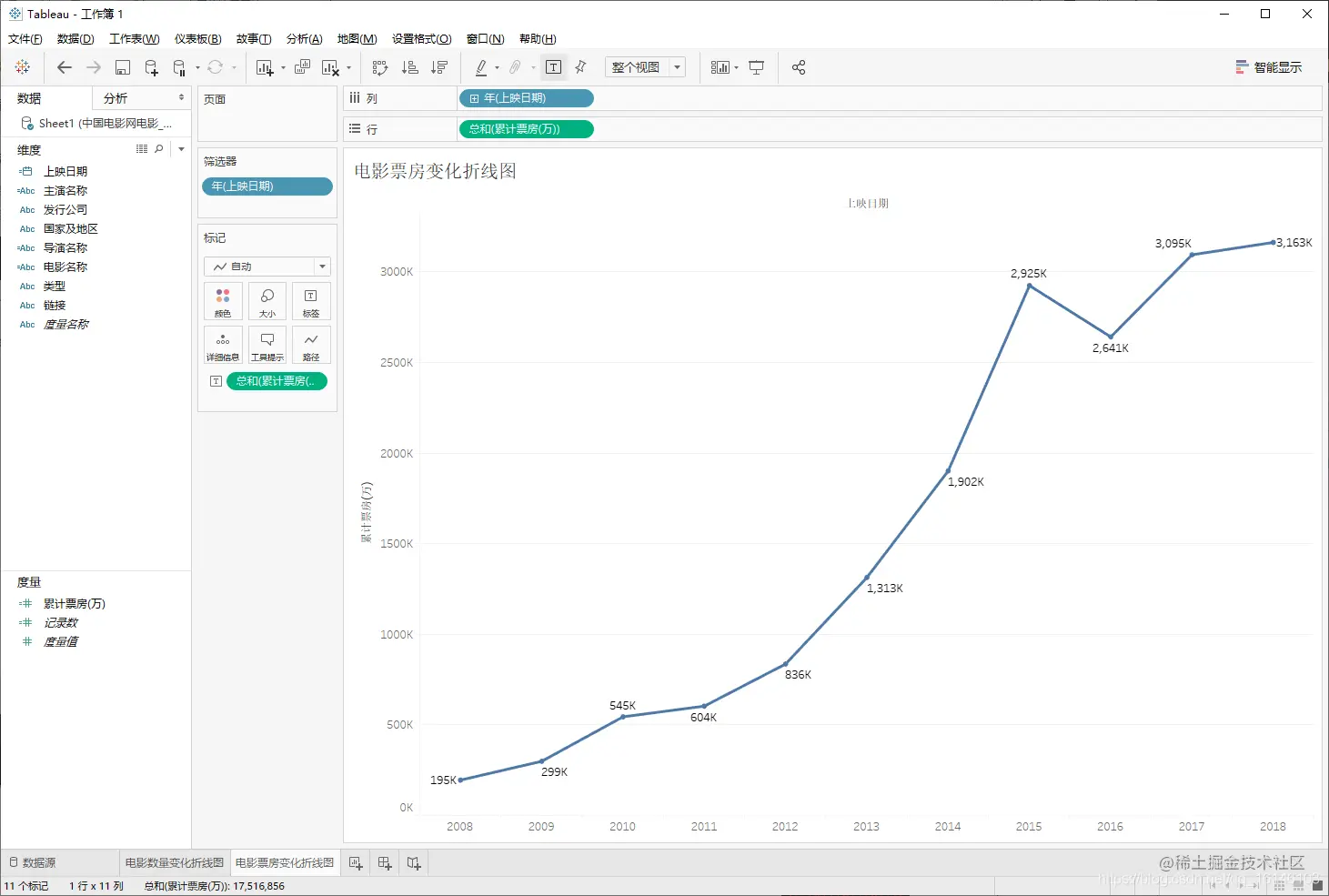1329x896 pixels.
Task: Expand the new worksheet dropdown arrow
Action: coord(283,67)
